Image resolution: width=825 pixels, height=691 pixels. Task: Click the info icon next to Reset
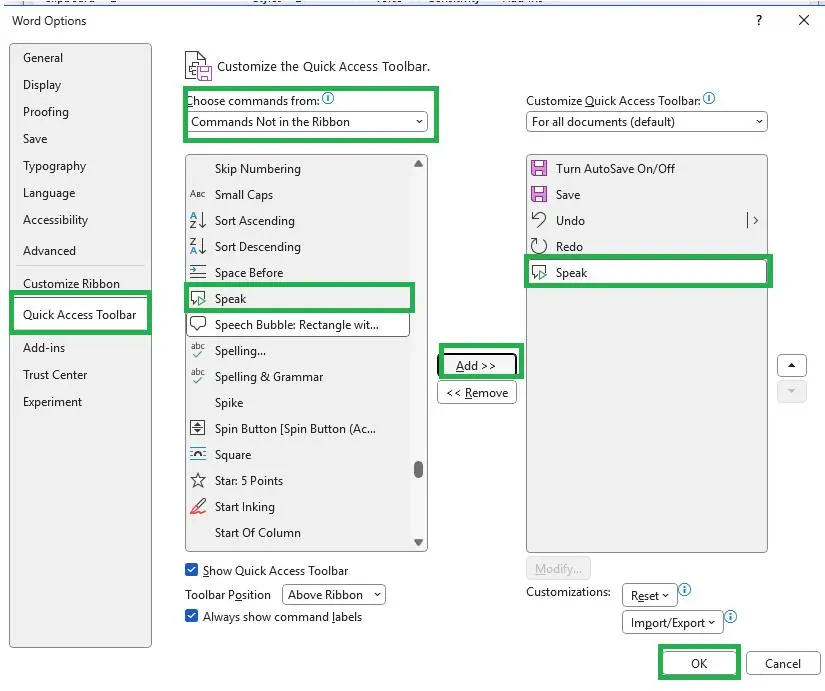(685, 590)
